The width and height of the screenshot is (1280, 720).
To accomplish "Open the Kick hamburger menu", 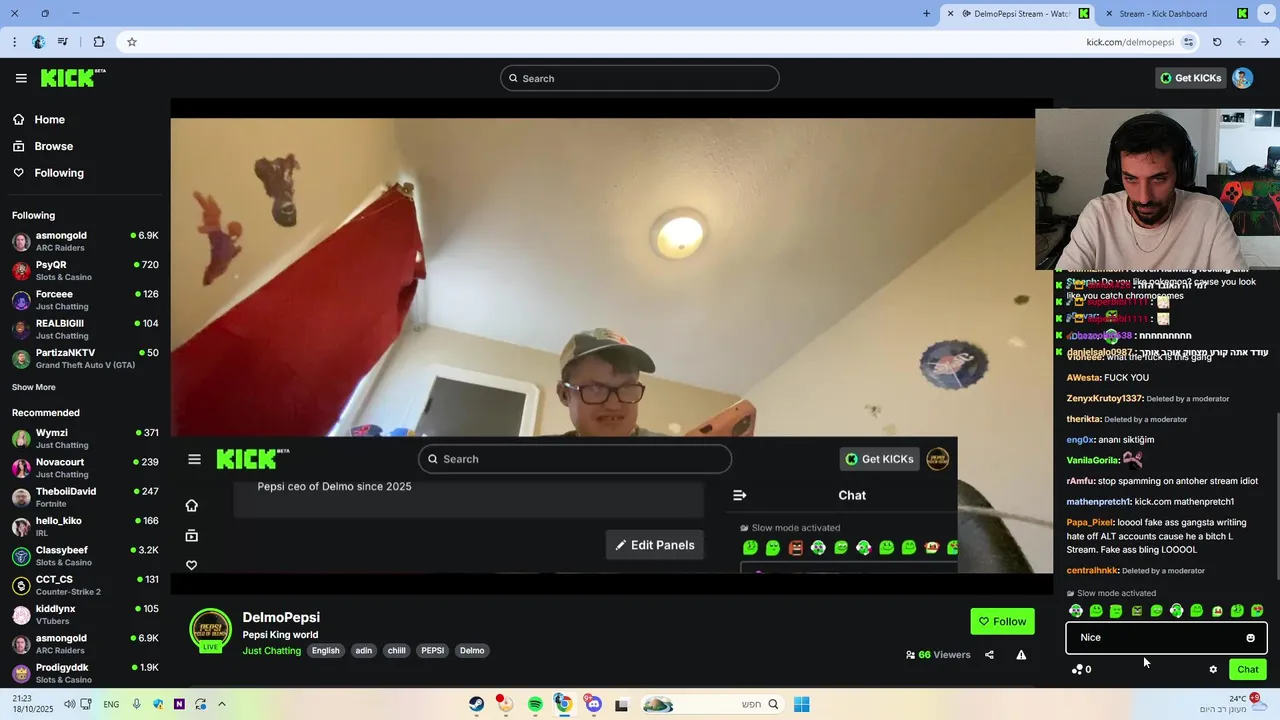I will click(x=21, y=78).
